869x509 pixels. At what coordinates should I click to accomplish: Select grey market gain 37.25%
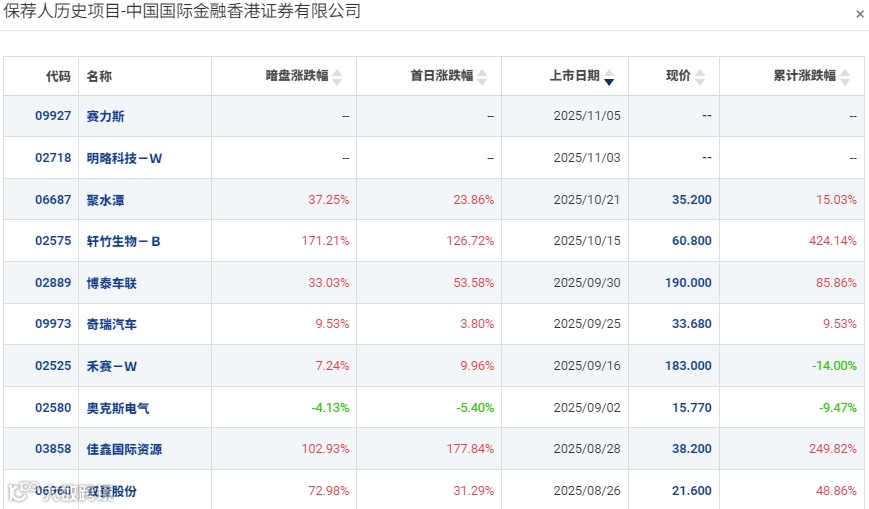coord(329,200)
